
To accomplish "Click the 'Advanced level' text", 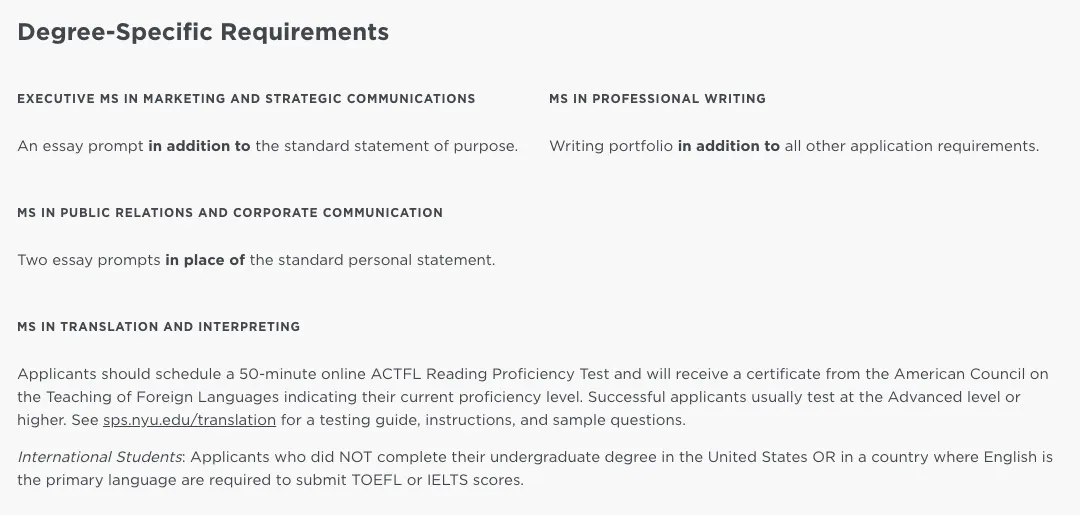I will coord(947,397).
